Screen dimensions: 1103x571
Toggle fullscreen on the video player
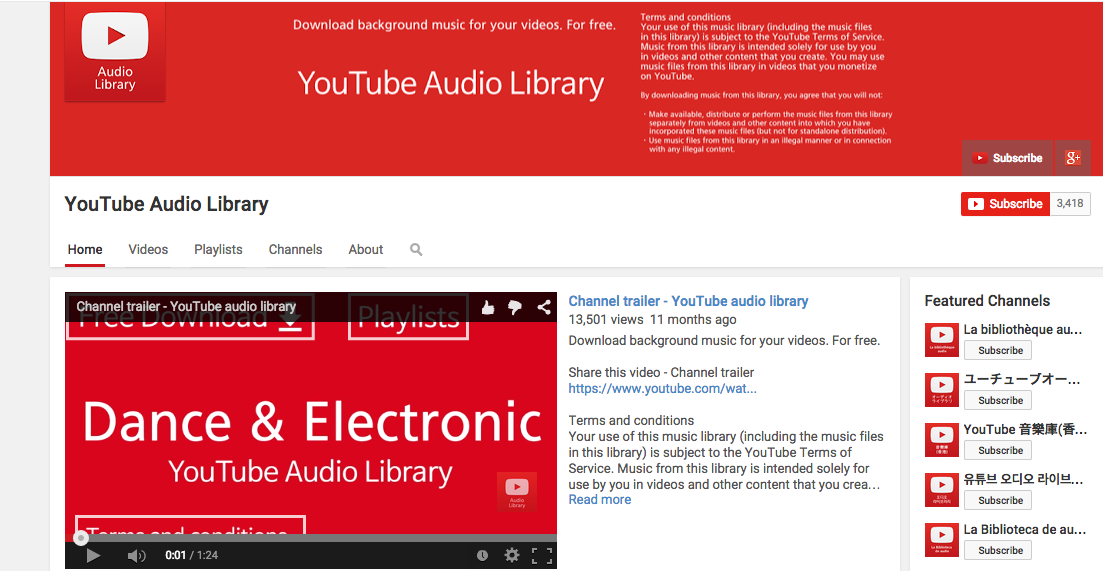tap(542, 556)
